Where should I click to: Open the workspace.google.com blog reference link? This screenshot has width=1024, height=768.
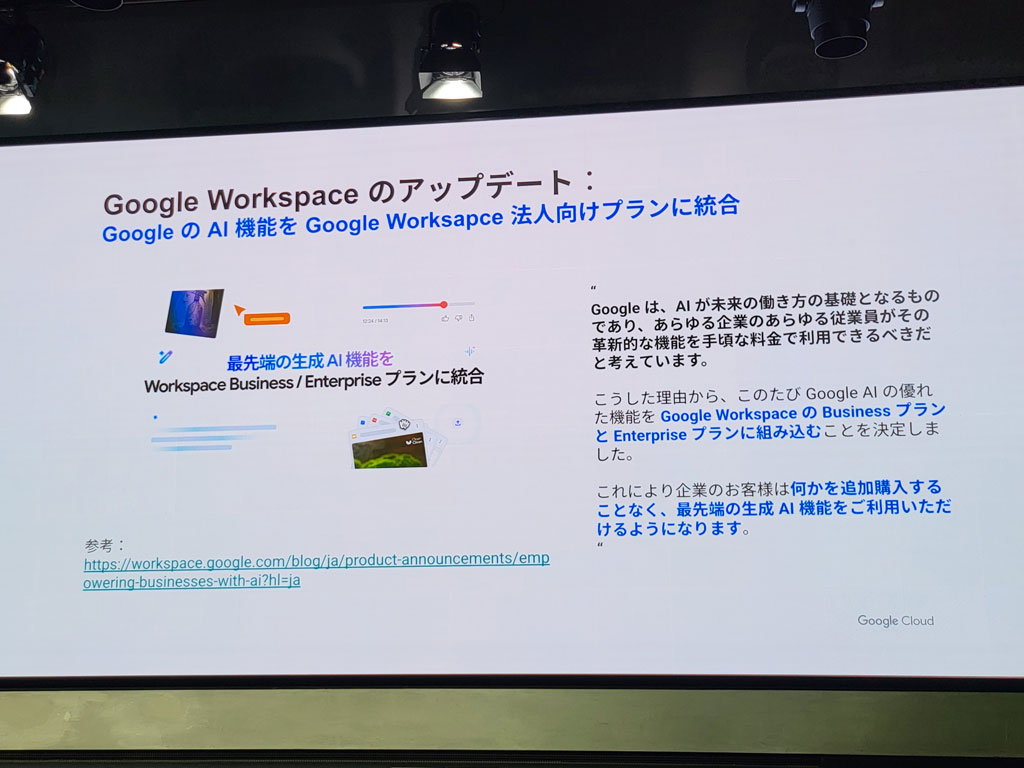tap(316, 569)
